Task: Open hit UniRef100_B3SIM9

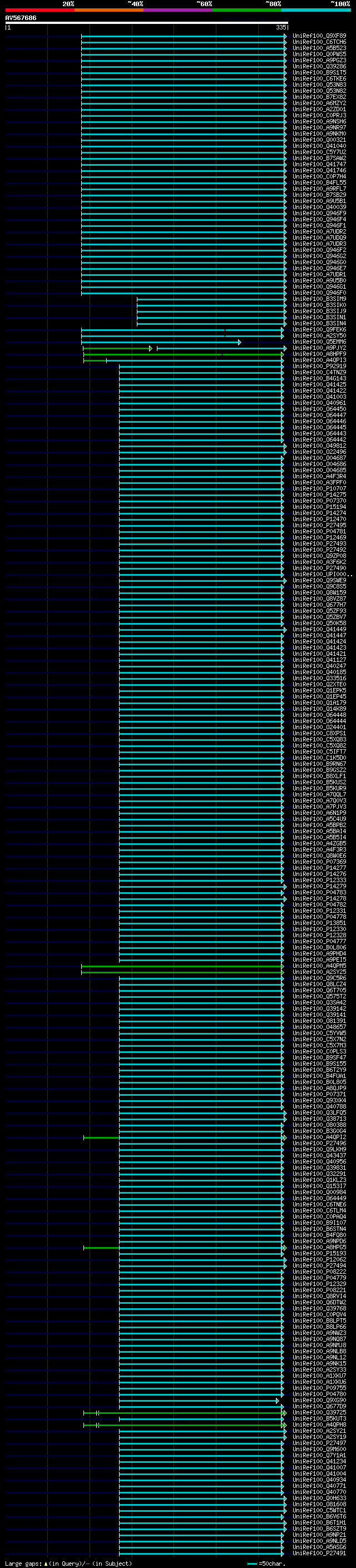Action: 319,299
